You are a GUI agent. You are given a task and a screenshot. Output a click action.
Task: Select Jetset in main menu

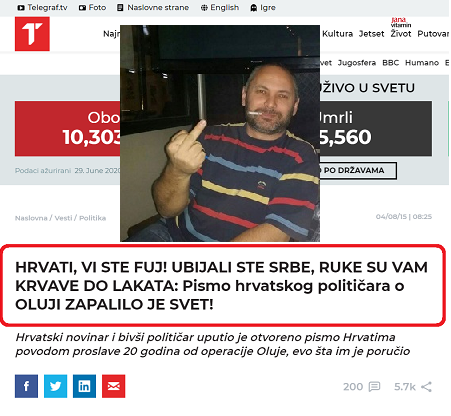371,34
